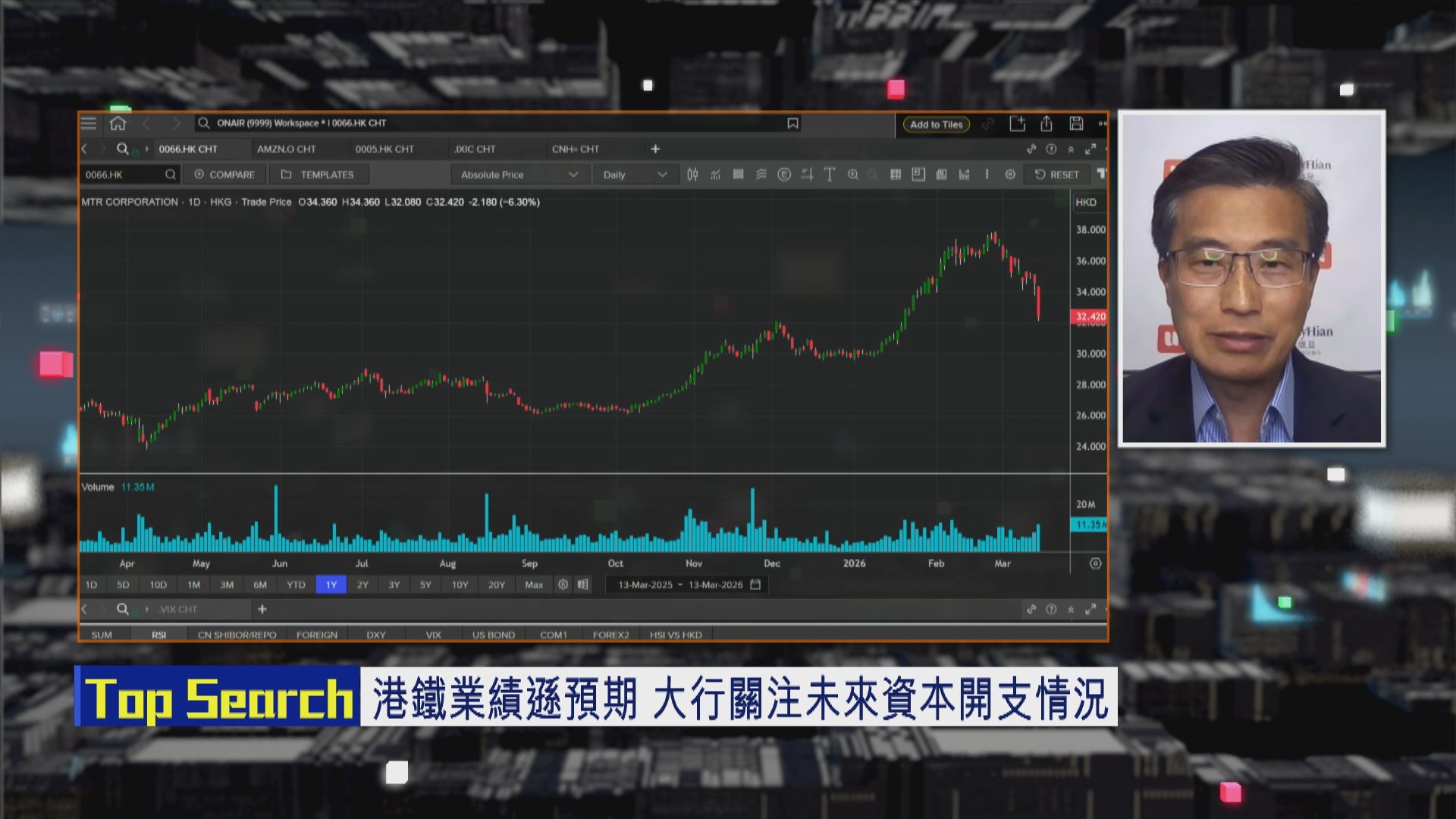Switch chart range to YTD
Image resolution: width=1456 pixels, height=819 pixels.
[297, 584]
